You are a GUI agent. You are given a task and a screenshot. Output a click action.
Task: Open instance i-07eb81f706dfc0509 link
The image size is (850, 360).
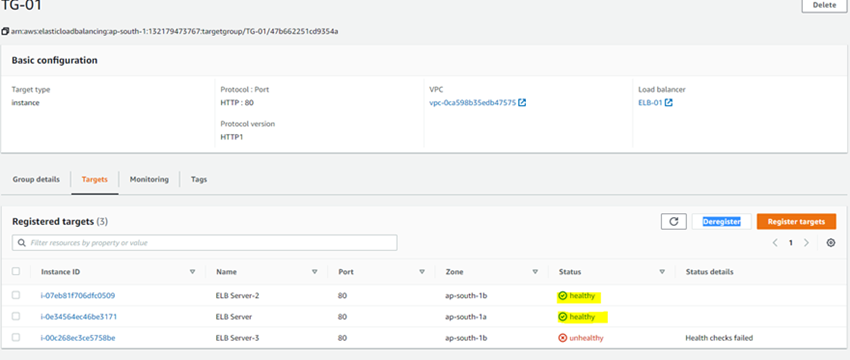(x=78, y=295)
